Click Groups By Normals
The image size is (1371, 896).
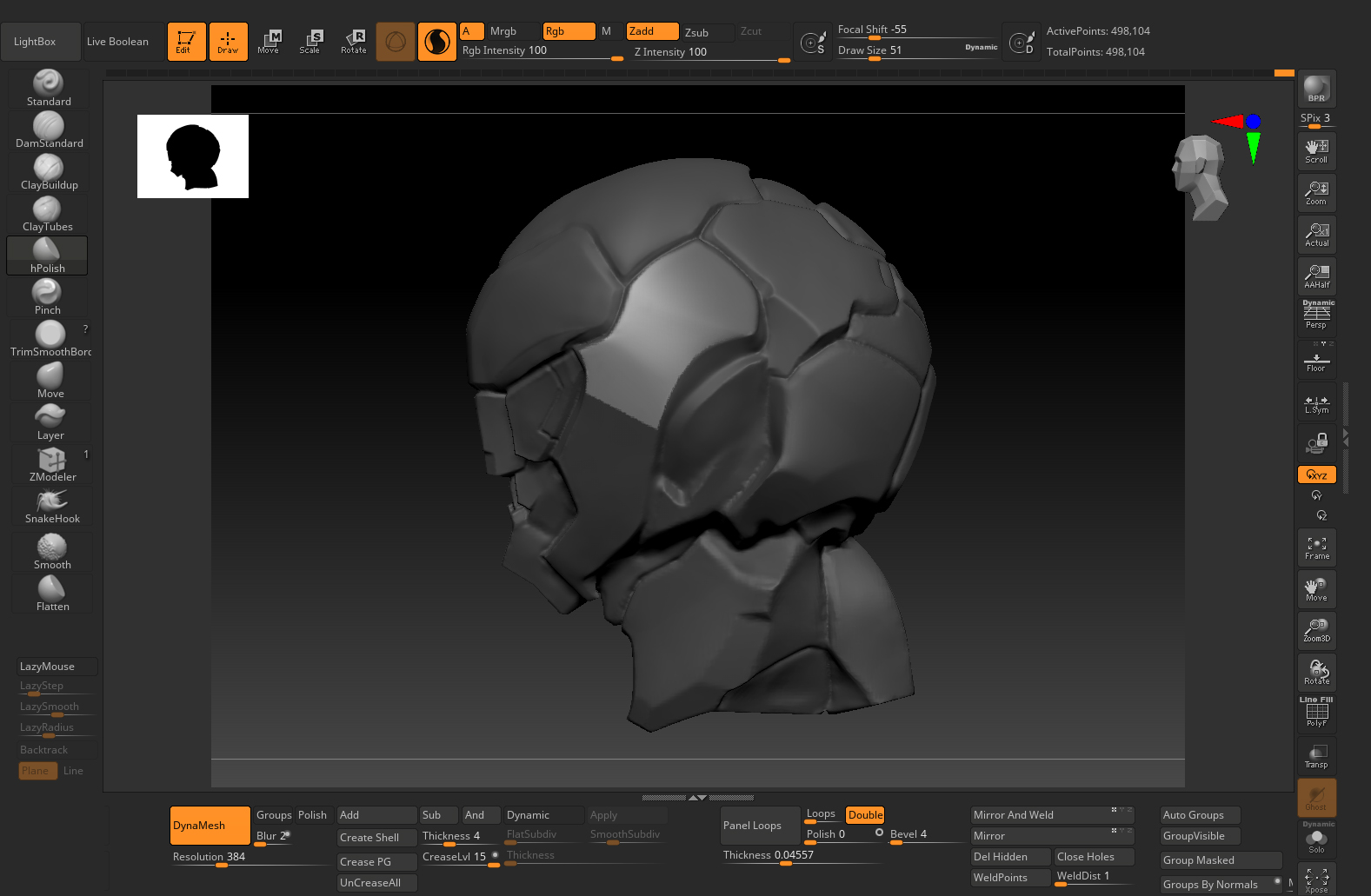coord(1221,885)
